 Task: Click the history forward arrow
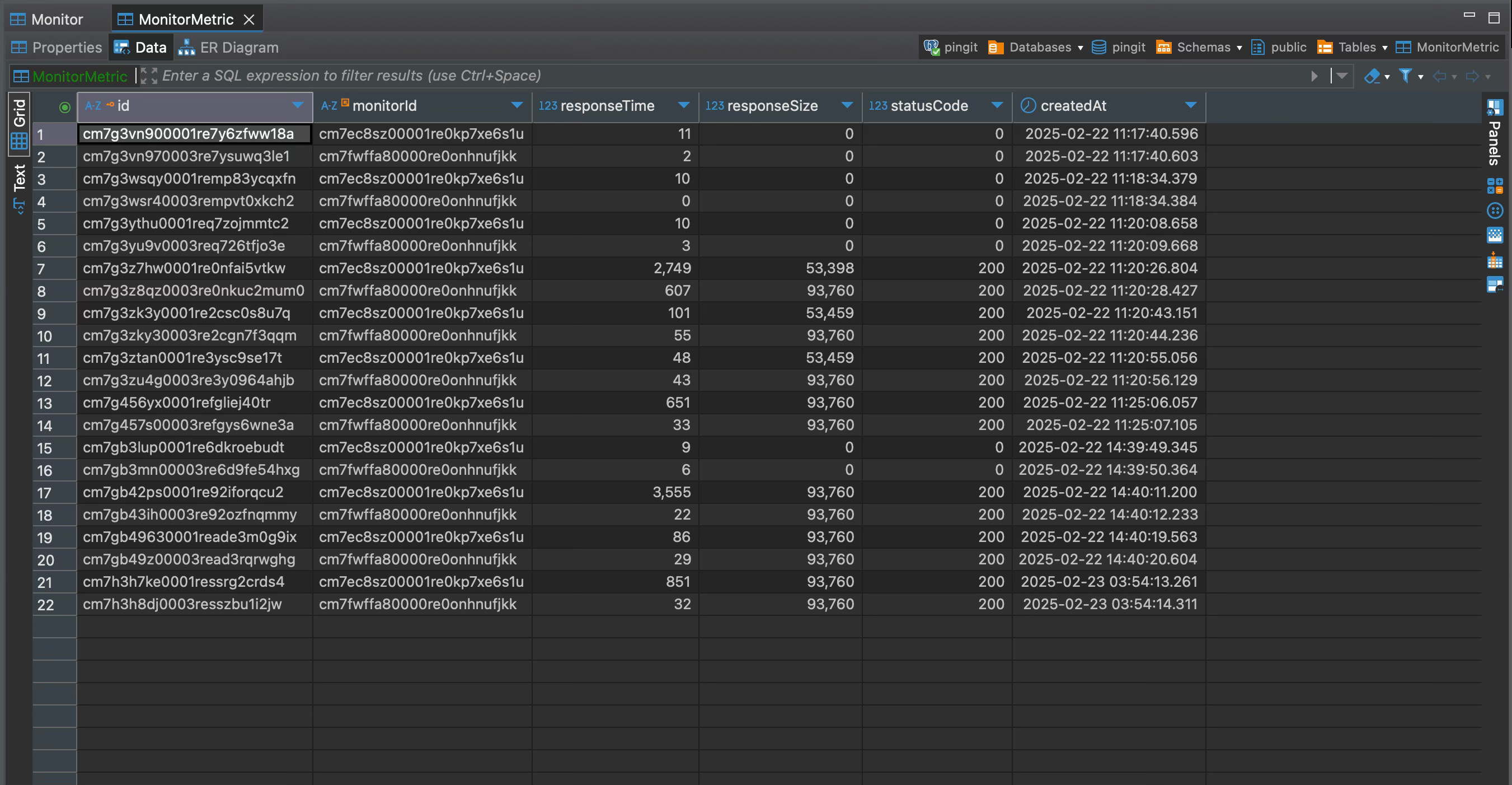click(x=1473, y=76)
